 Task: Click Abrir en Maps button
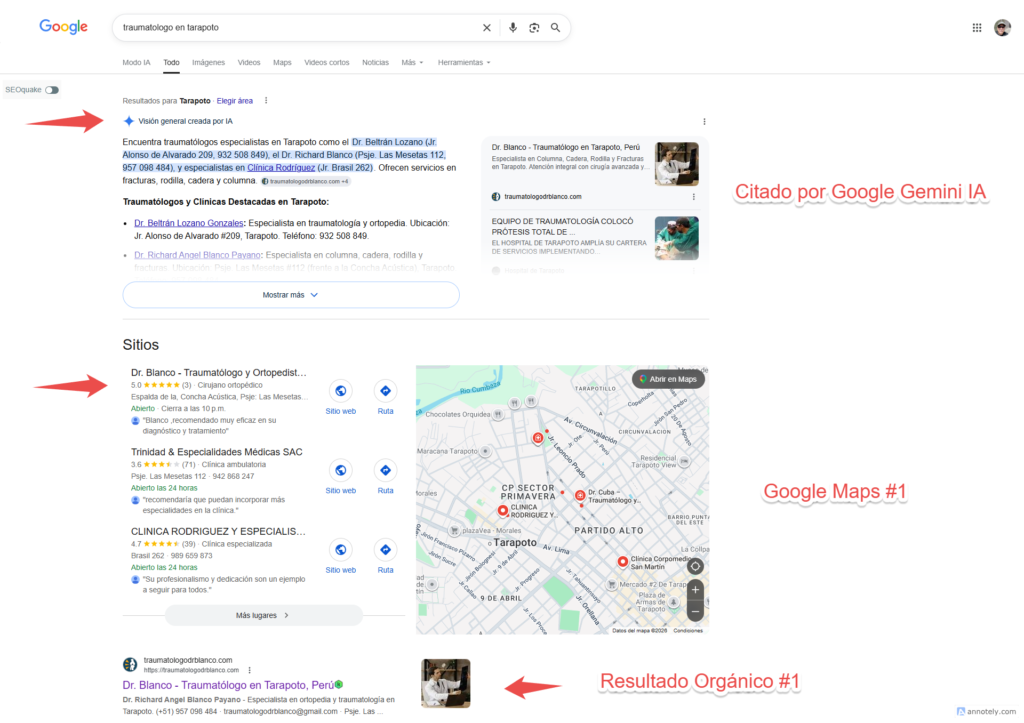click(x=668, y=379)
